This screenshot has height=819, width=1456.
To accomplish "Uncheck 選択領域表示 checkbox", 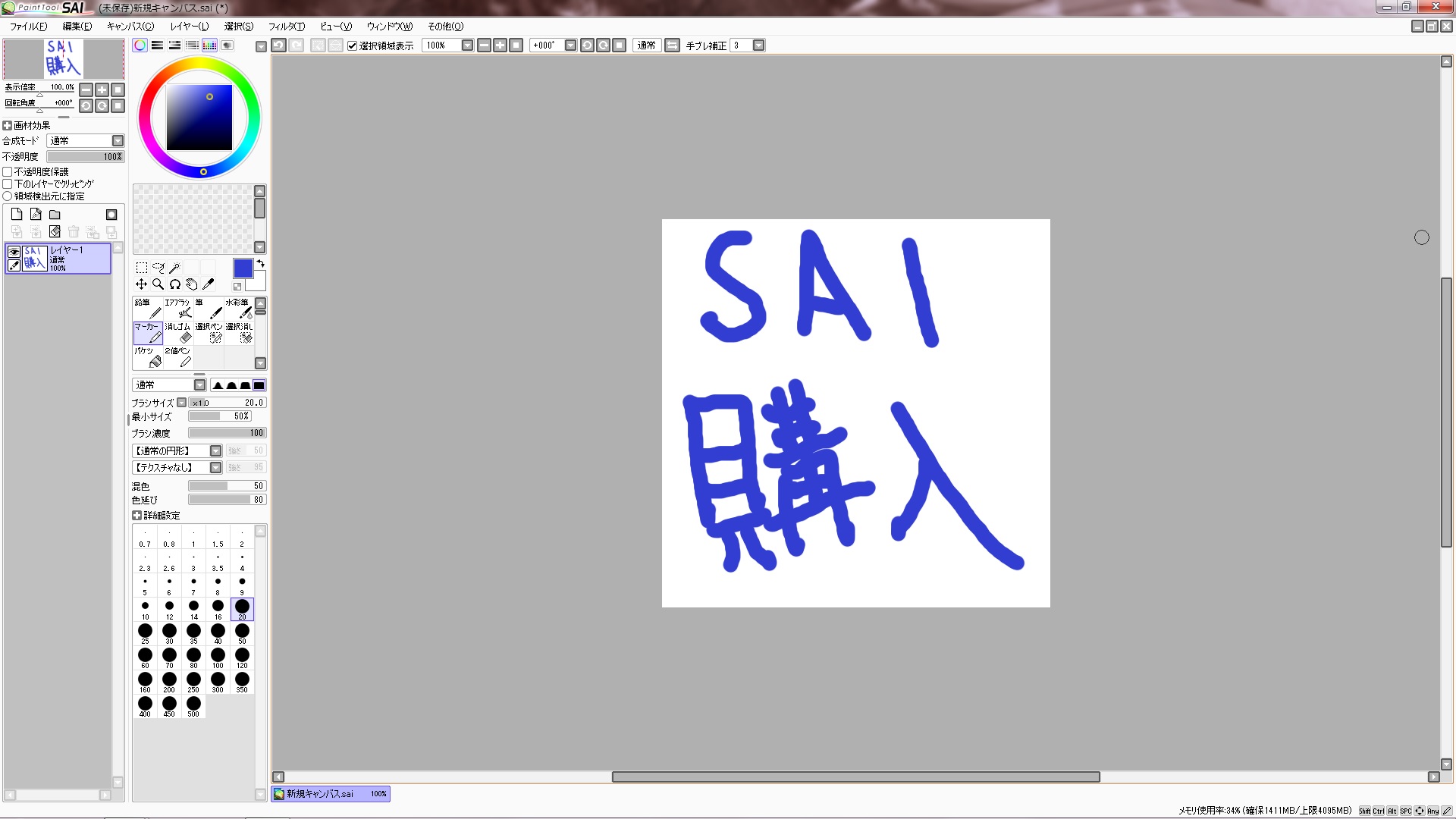I will (352, 45).
